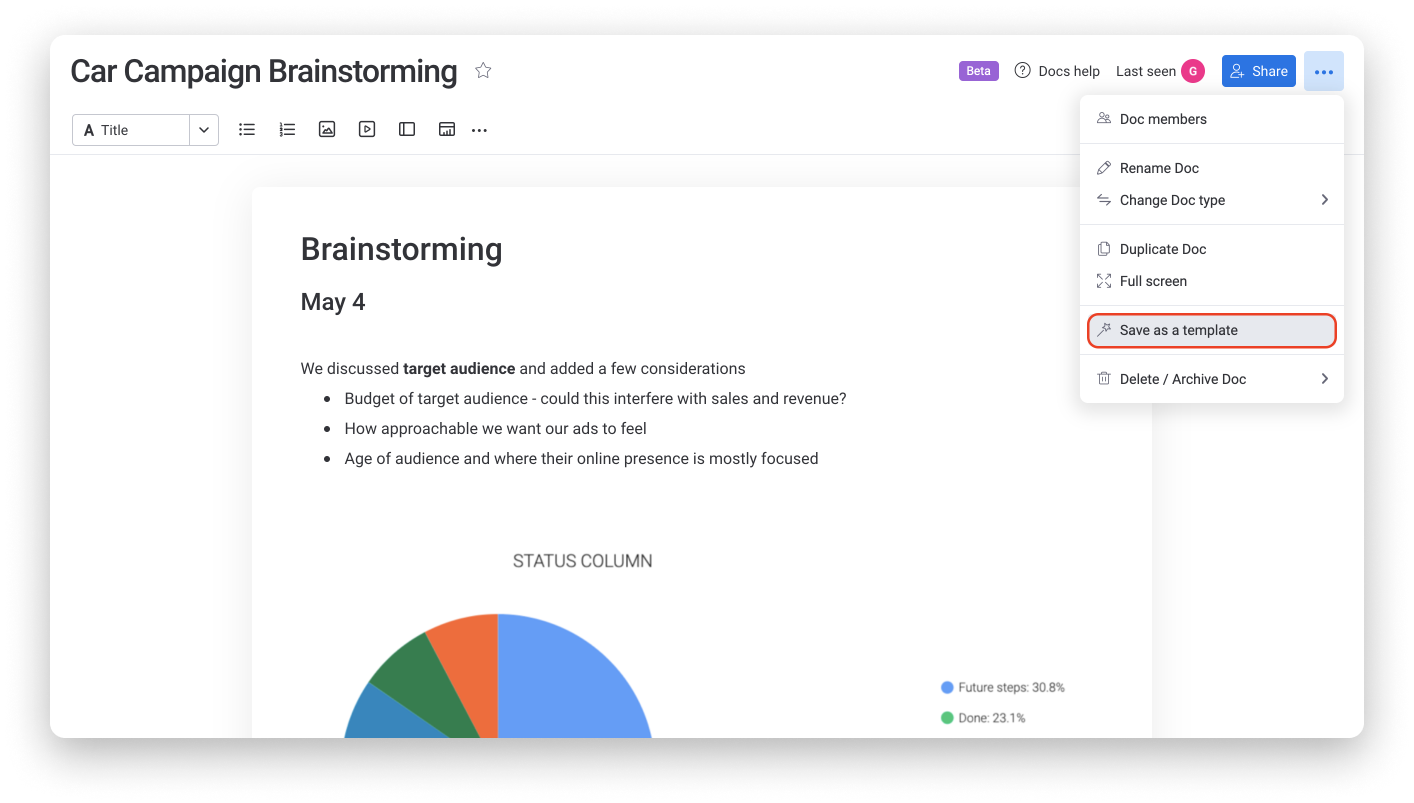Click the Duplicate Doc copy icon
Image resolution: width=1414 pixels, height=803 pixels.
click(x=1104, y=249)
